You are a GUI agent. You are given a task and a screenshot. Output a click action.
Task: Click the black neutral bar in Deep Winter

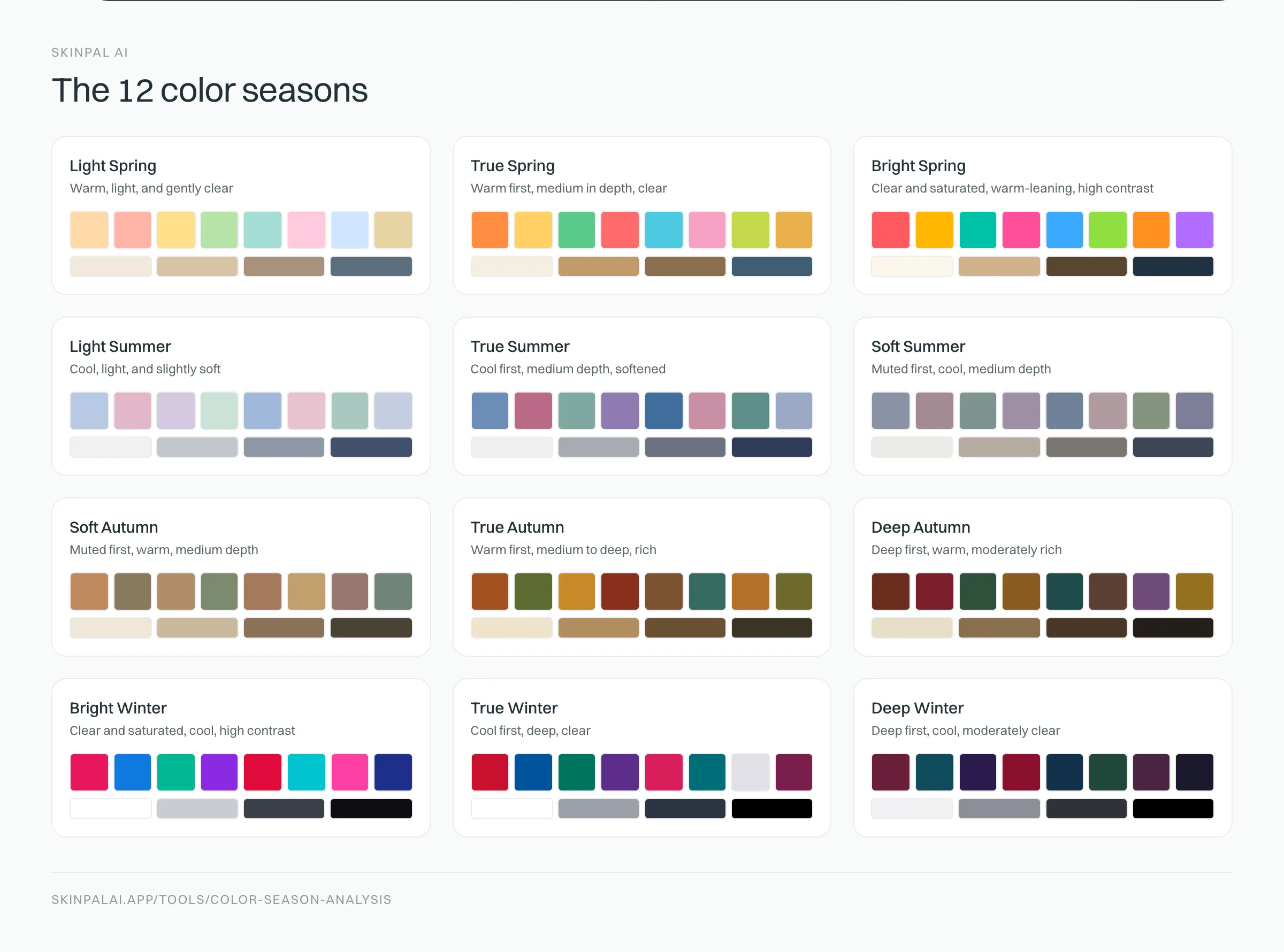pyautogui.click(x=1173, y=809)
